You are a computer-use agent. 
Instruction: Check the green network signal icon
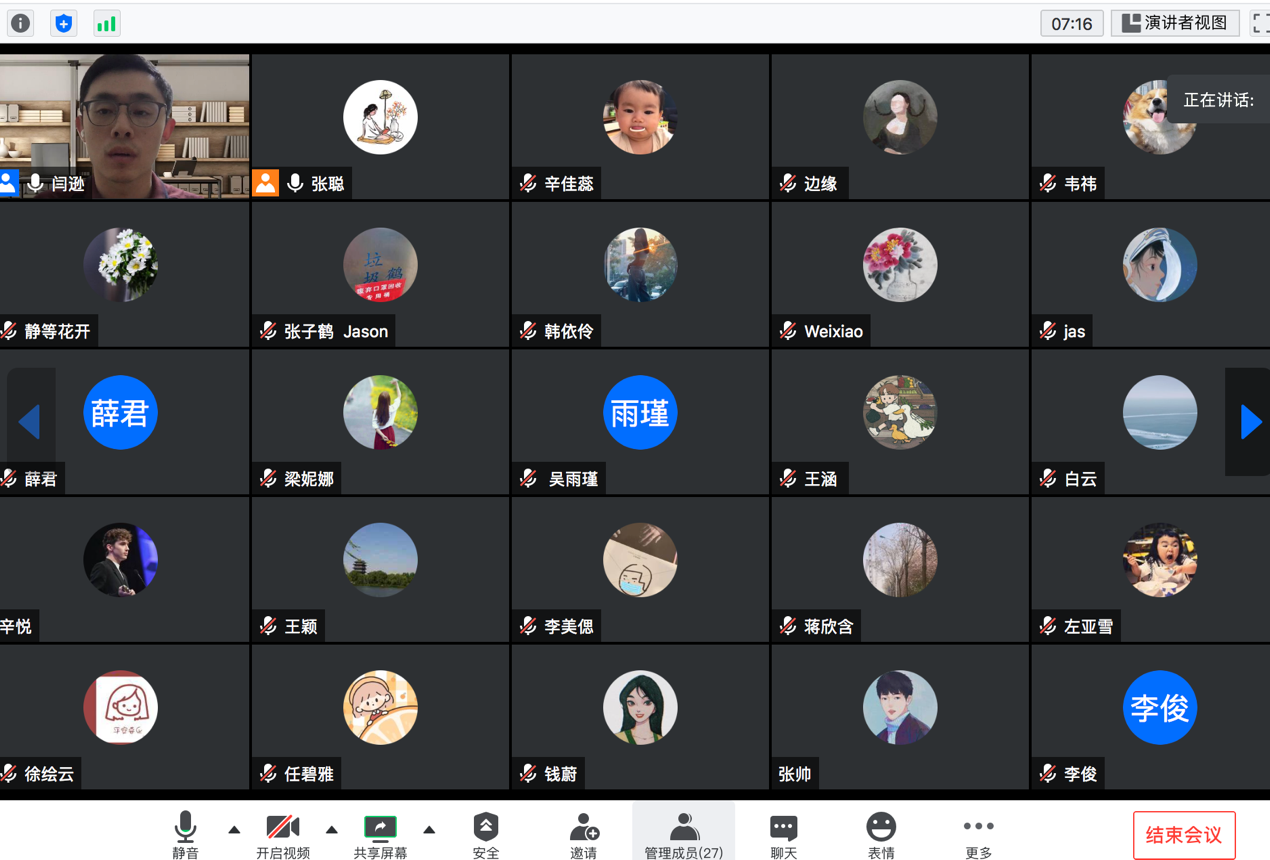click(106, 23)
